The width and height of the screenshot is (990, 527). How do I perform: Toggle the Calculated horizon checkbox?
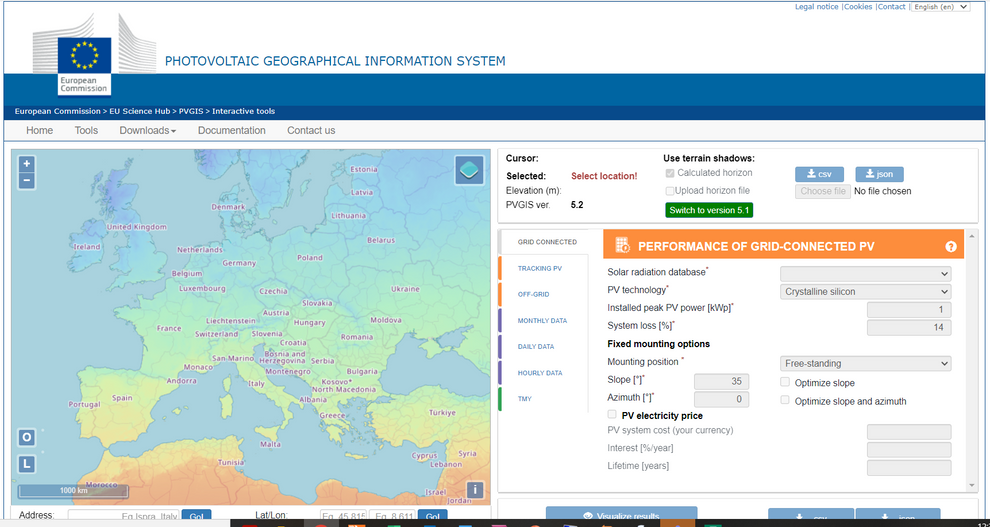point(670,173)
